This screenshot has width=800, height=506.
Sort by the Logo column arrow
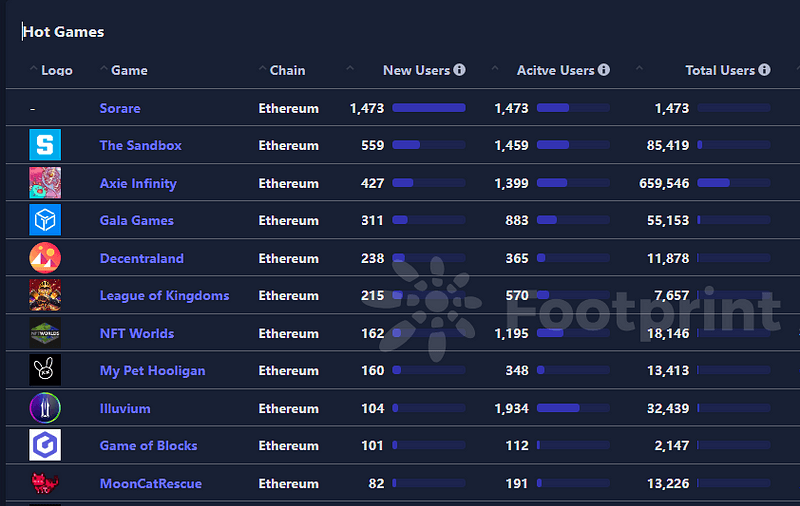33,68
